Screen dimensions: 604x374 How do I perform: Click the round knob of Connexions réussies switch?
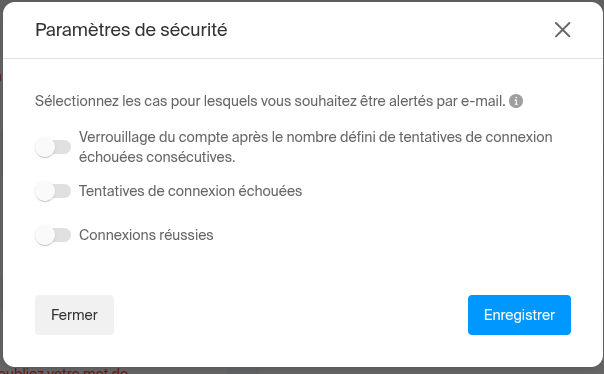pyautogui.click(x=45, y=235)
